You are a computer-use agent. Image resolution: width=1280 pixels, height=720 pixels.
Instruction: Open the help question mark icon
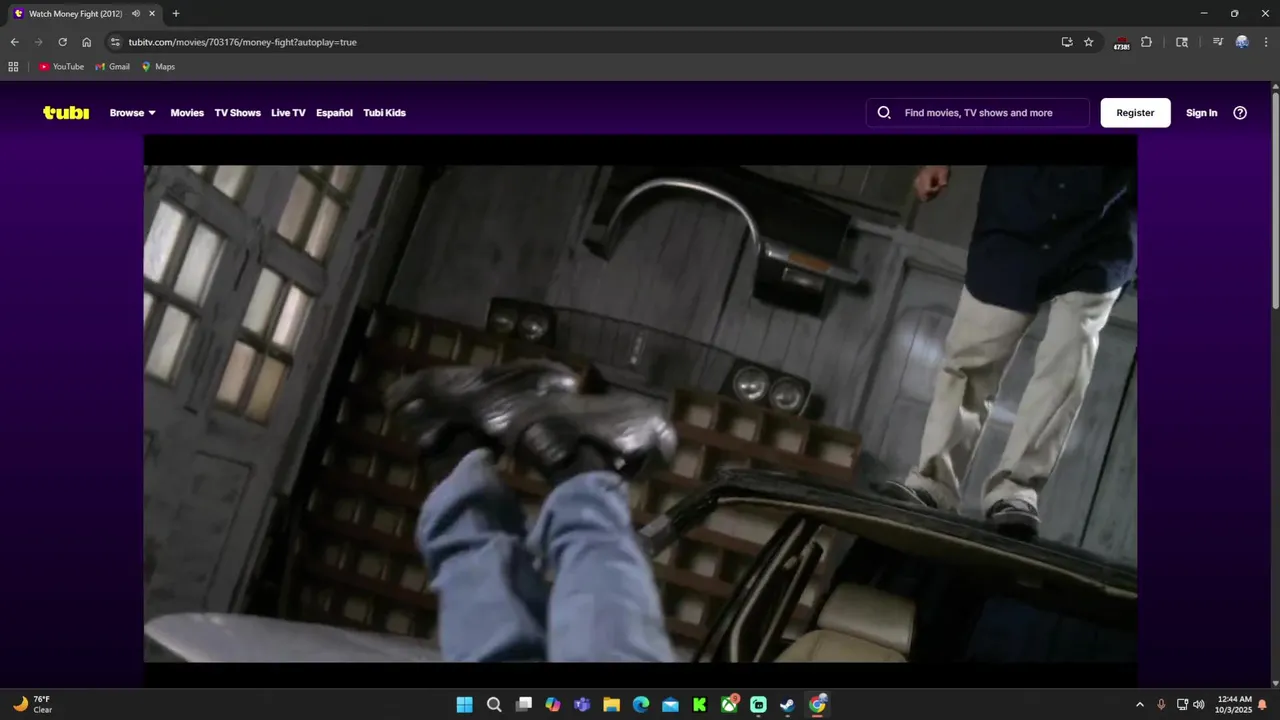(x=1240, y=113)
